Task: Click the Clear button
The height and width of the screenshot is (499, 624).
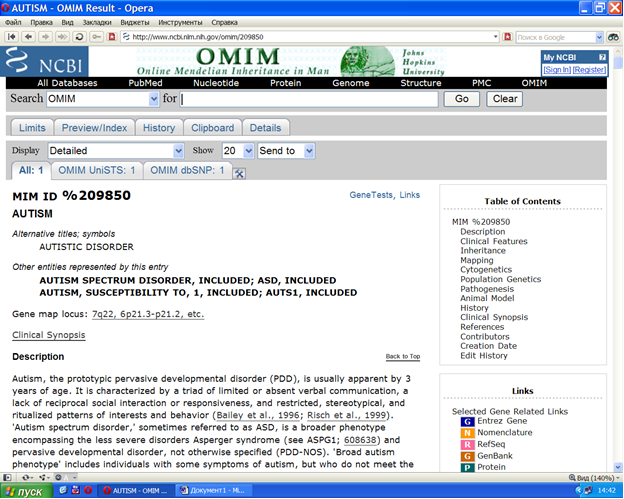Action: click(505, 99)
